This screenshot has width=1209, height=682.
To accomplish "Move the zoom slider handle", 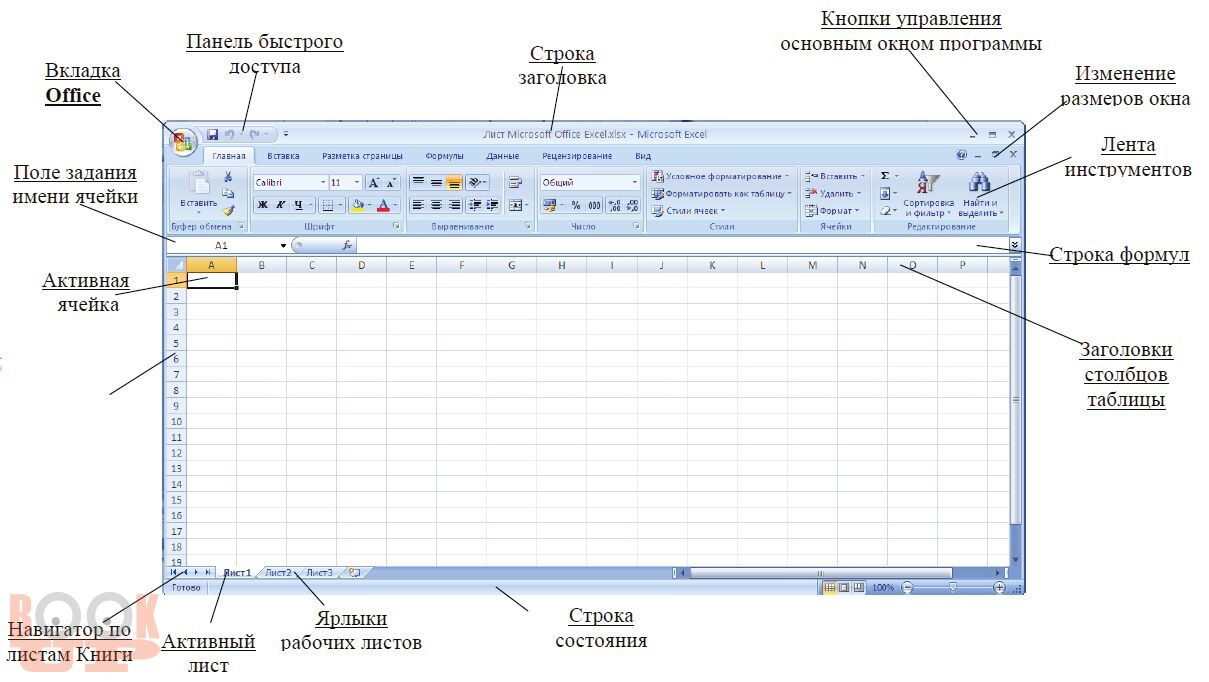I will [x=953, y=588].
